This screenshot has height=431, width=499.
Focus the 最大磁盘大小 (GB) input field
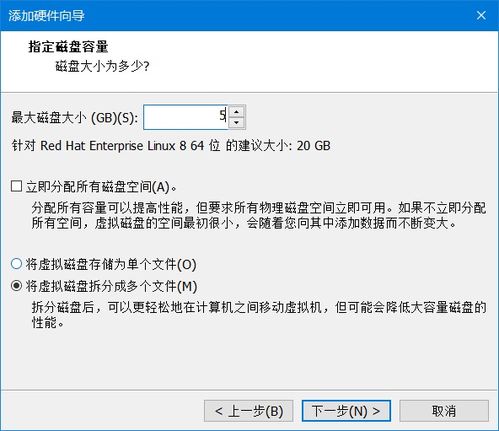click(x=186, y=117)
